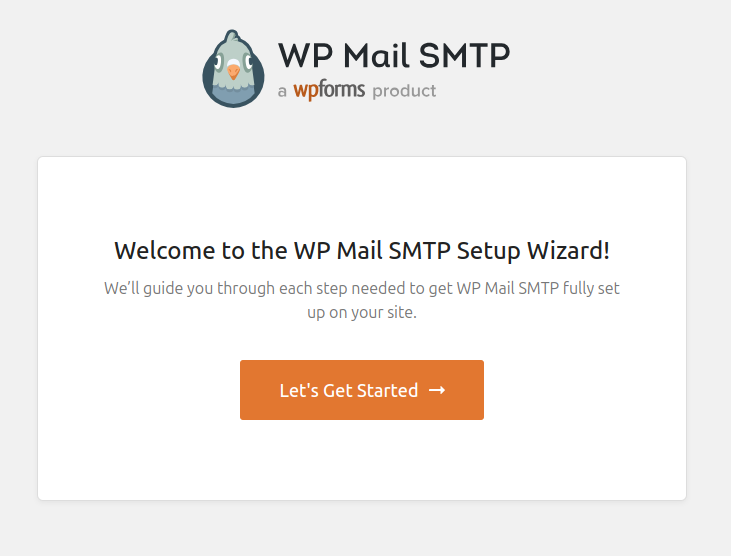Click the "Let's Get Started" button label
Screen dimensions: 731x556
(349, 391)
